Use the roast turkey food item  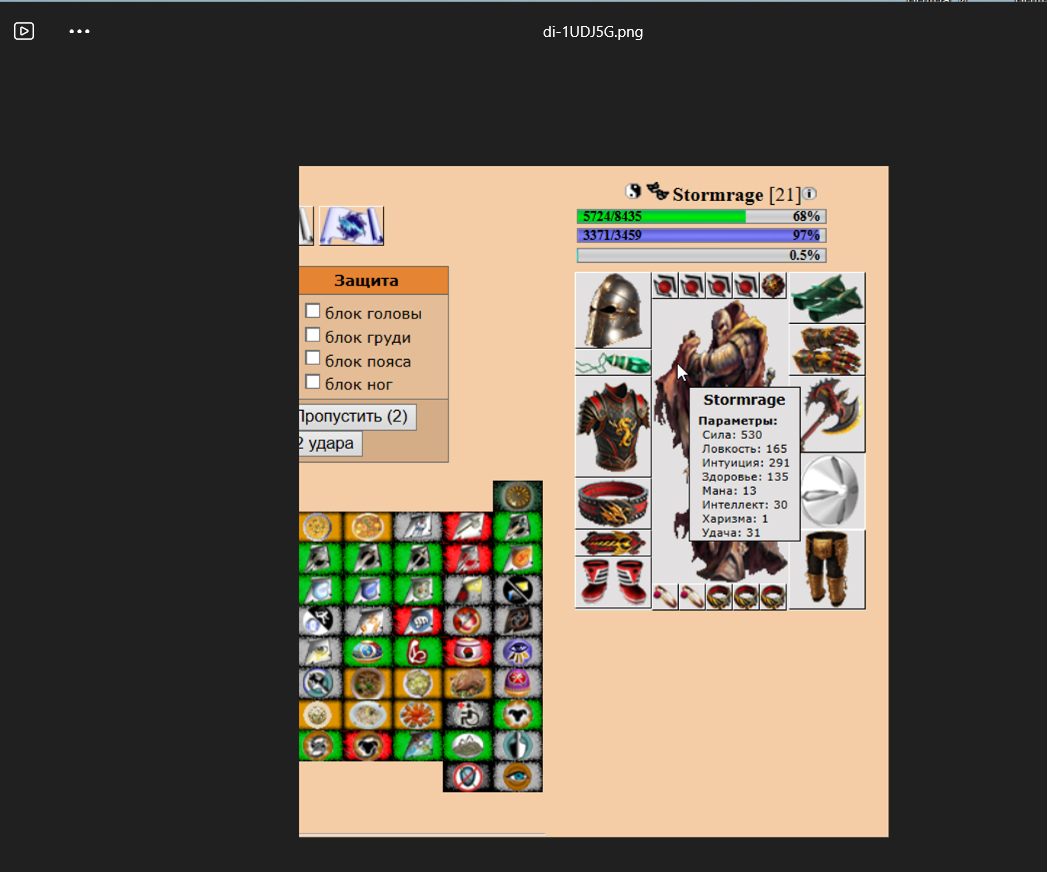(x=467, y=683)
